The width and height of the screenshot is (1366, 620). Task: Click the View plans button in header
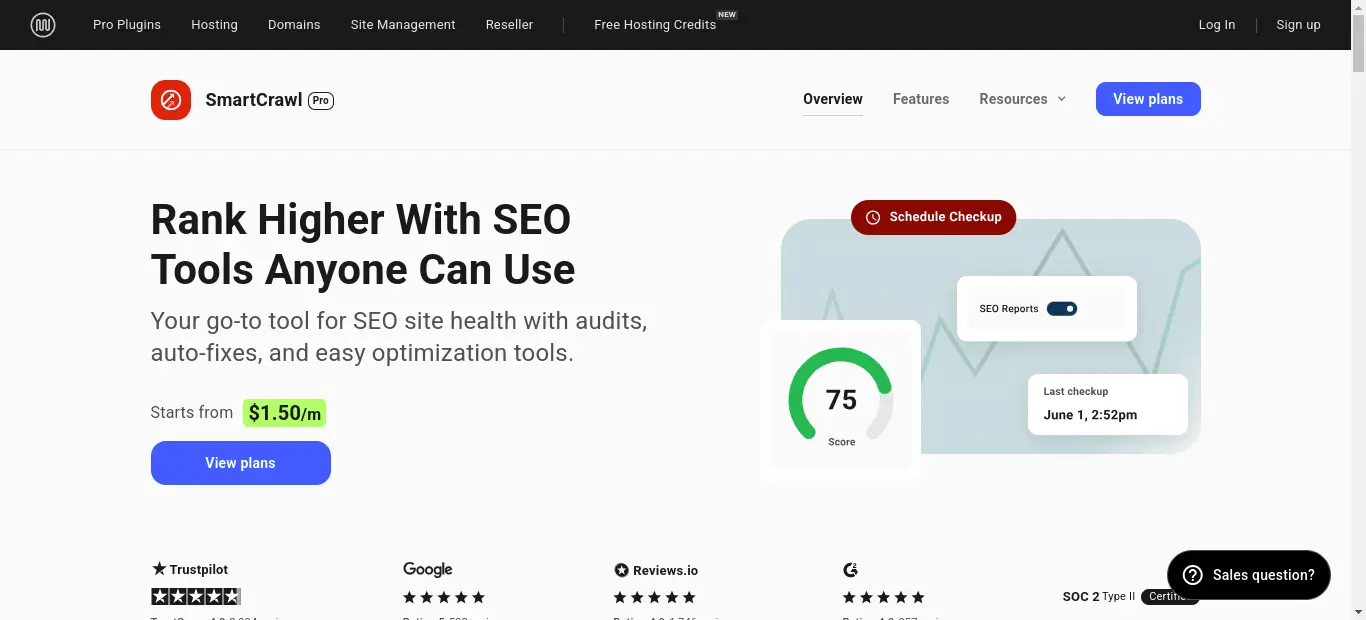(x=1147, y=99)
